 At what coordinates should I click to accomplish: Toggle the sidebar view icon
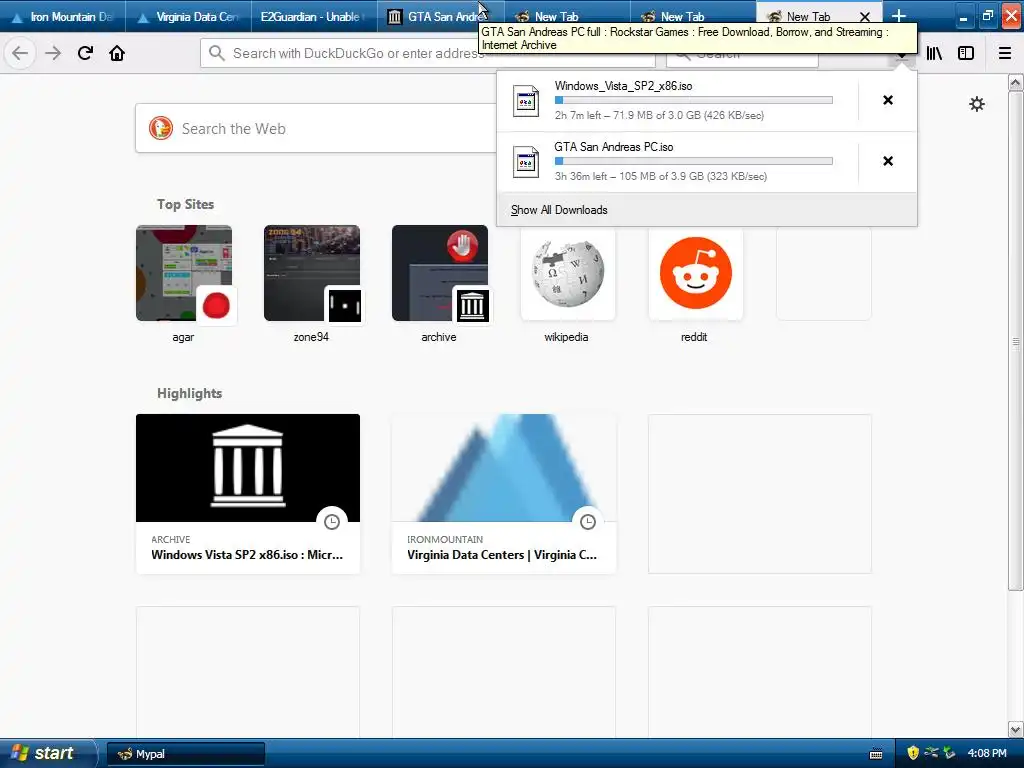966,53
